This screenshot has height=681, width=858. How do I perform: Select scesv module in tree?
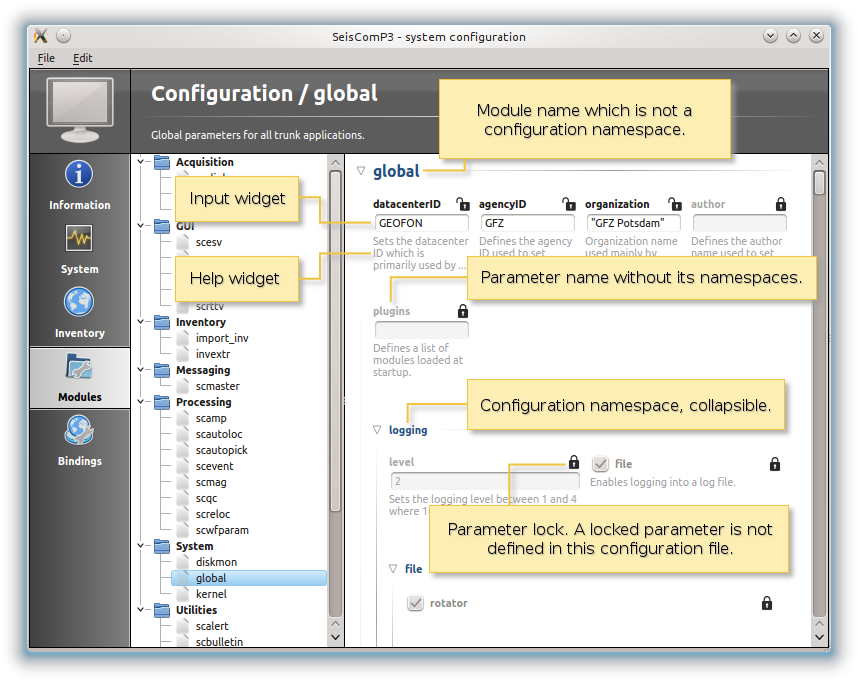209,242
